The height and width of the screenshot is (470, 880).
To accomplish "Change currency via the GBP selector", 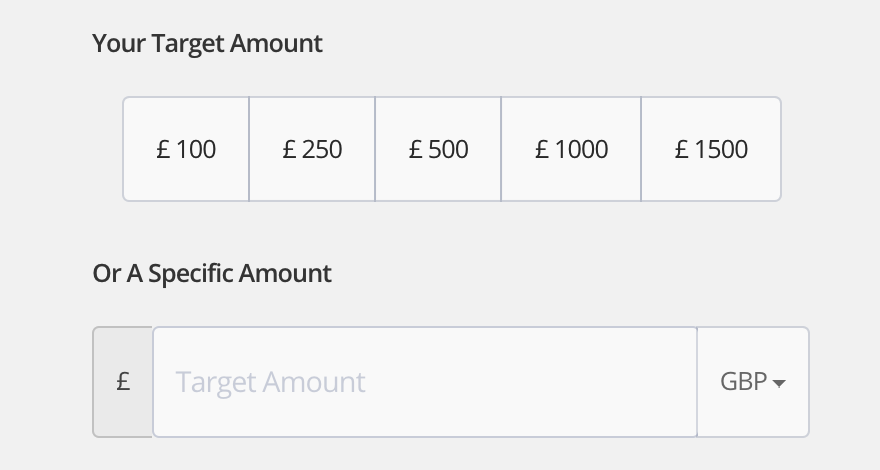I will click(x=752, y=382).
